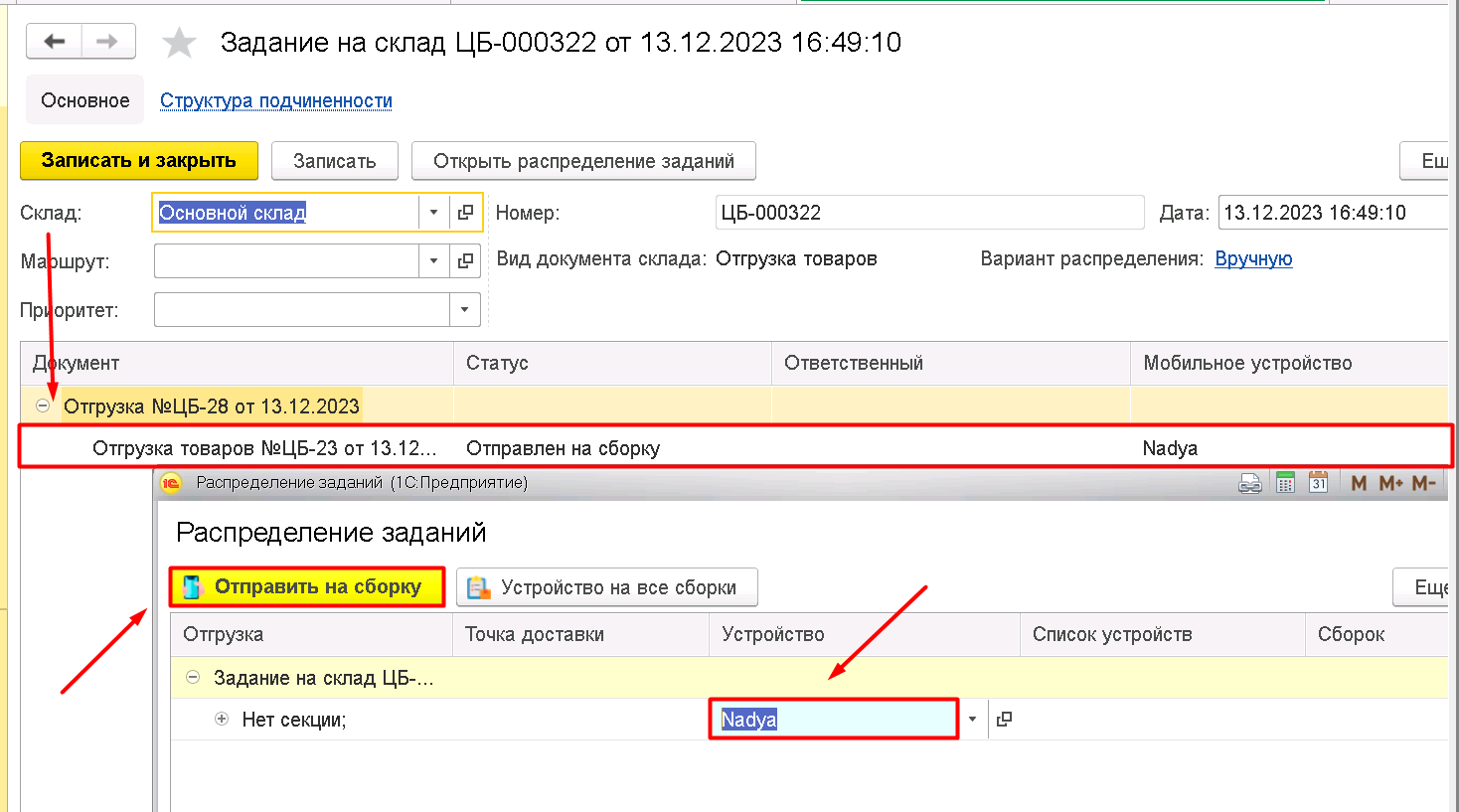Image resolution: width=1459 pixels, height=812 pixels.
Task: Click the M memory button in title bar
Action: [1359, 483]
